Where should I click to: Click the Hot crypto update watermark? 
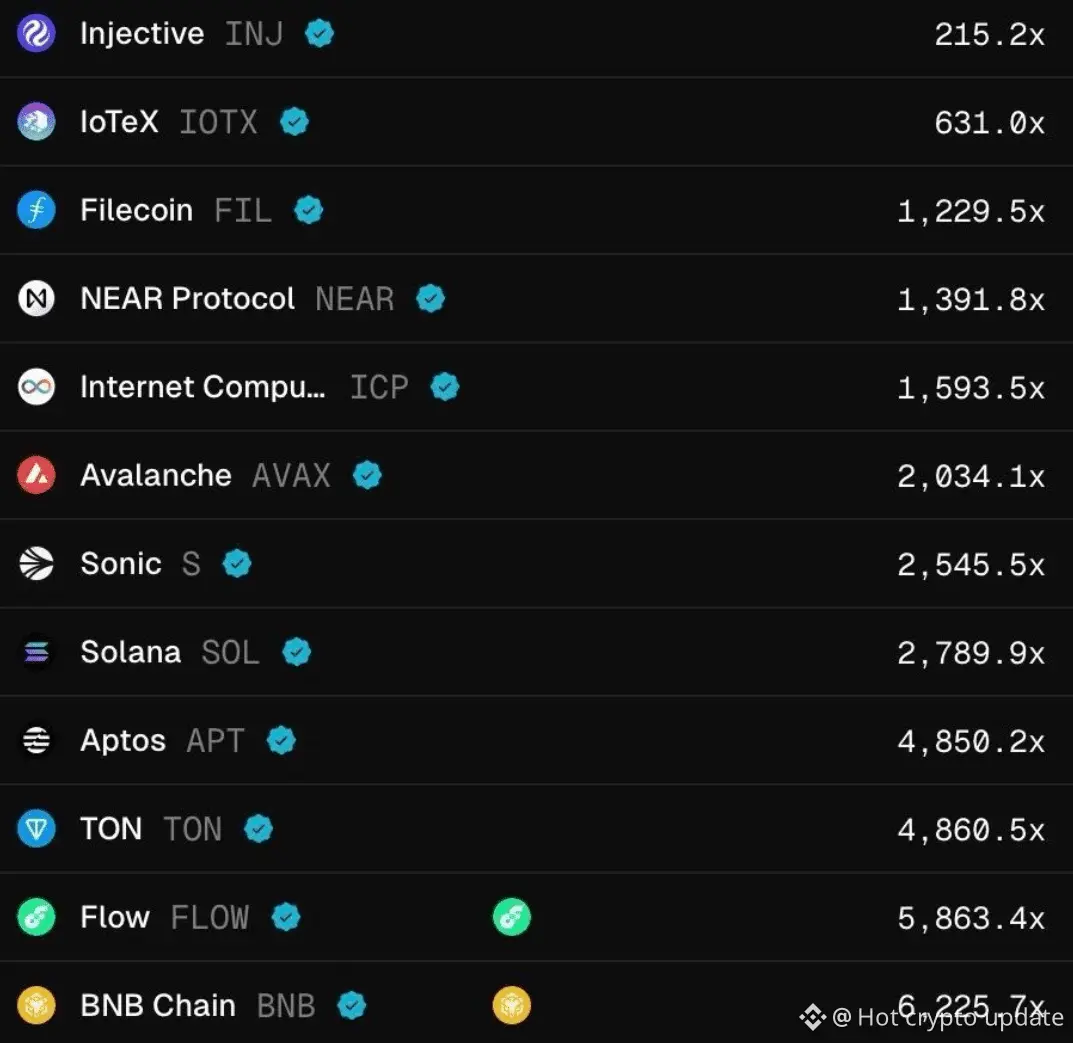click(x=945, y=1017)
